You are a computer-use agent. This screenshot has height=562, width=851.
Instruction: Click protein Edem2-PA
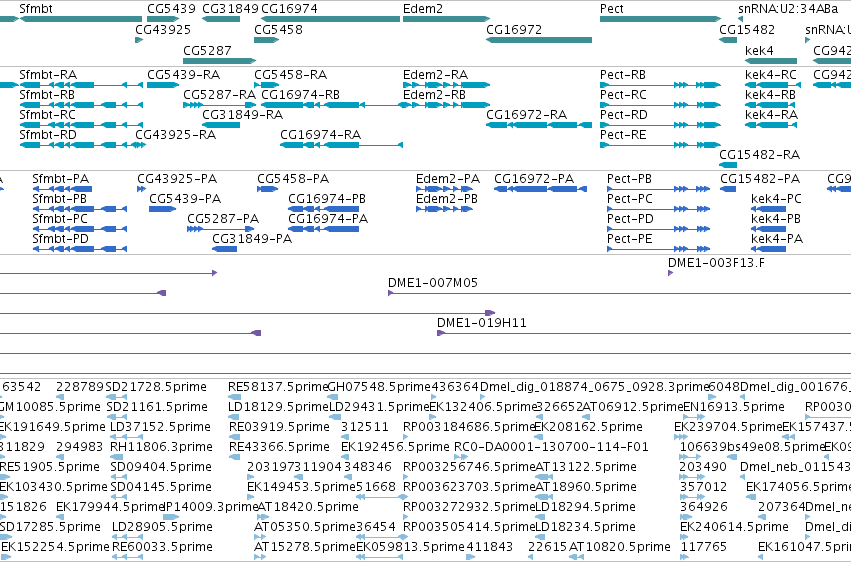click(x=444, y=189)
